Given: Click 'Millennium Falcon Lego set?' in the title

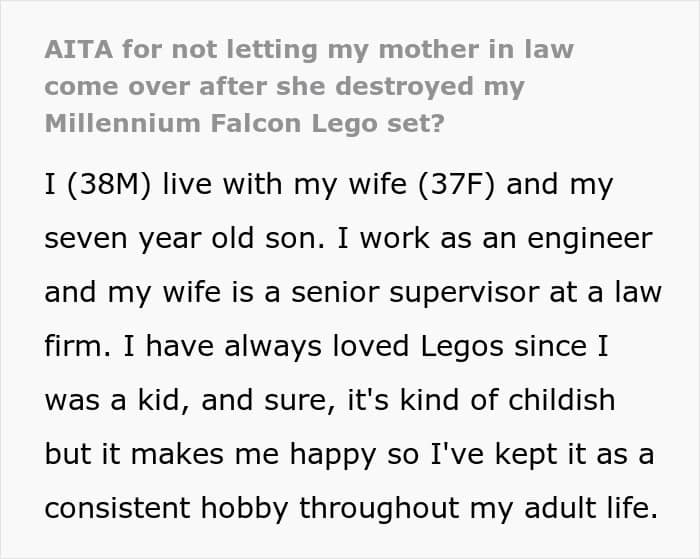Looking at the screenshot, I should 245,124.
